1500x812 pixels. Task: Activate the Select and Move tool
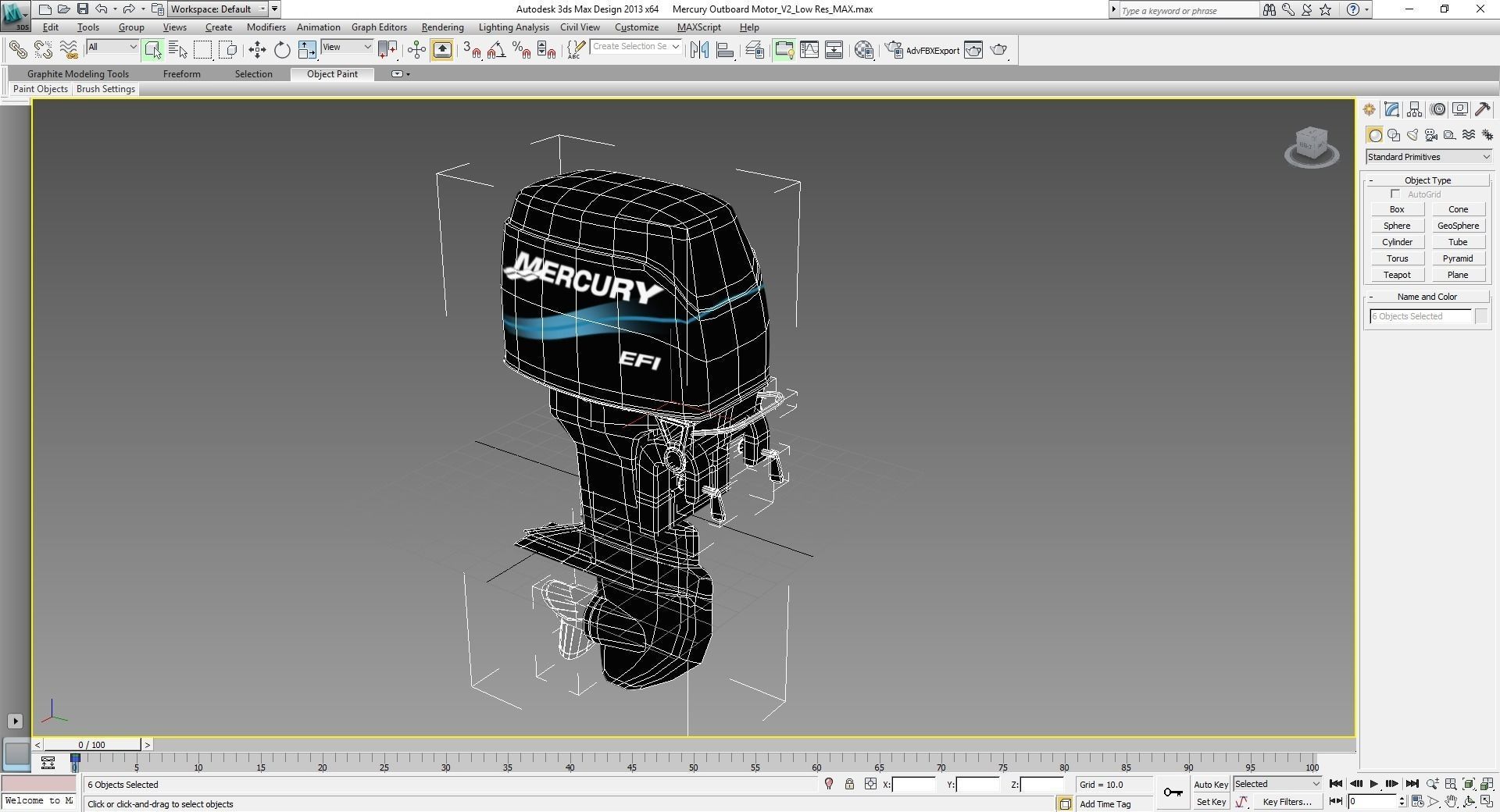[257, 50]
